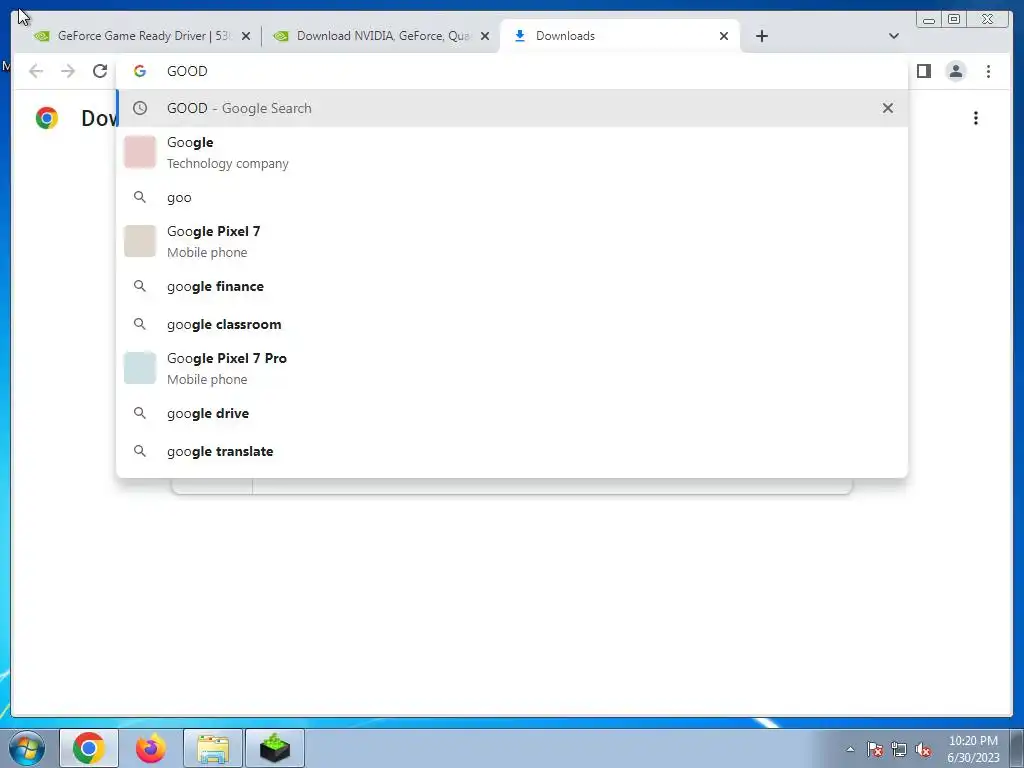Go back using the left arrow

(x=36, y=71)
